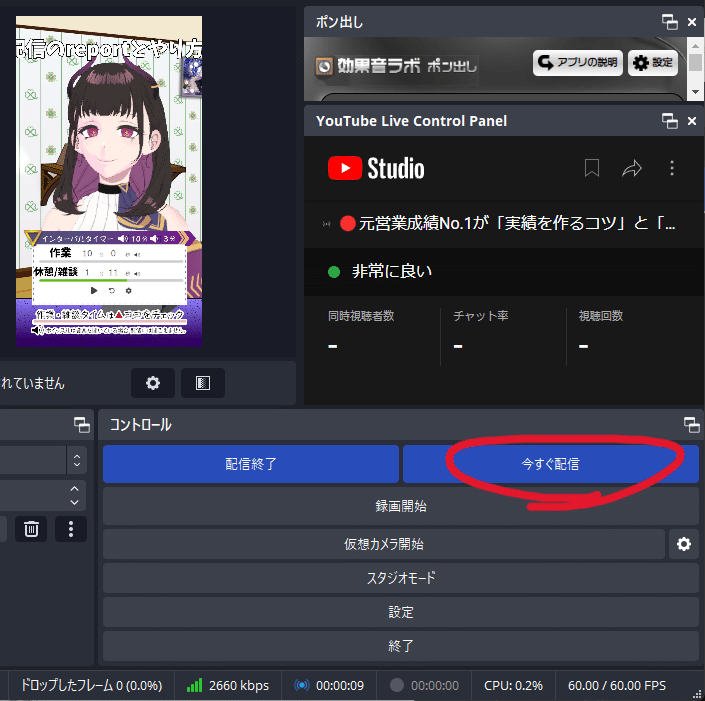Click the 視聴回数 stat
This screenshot has width=705, height=701.
(x=601, y=331)
